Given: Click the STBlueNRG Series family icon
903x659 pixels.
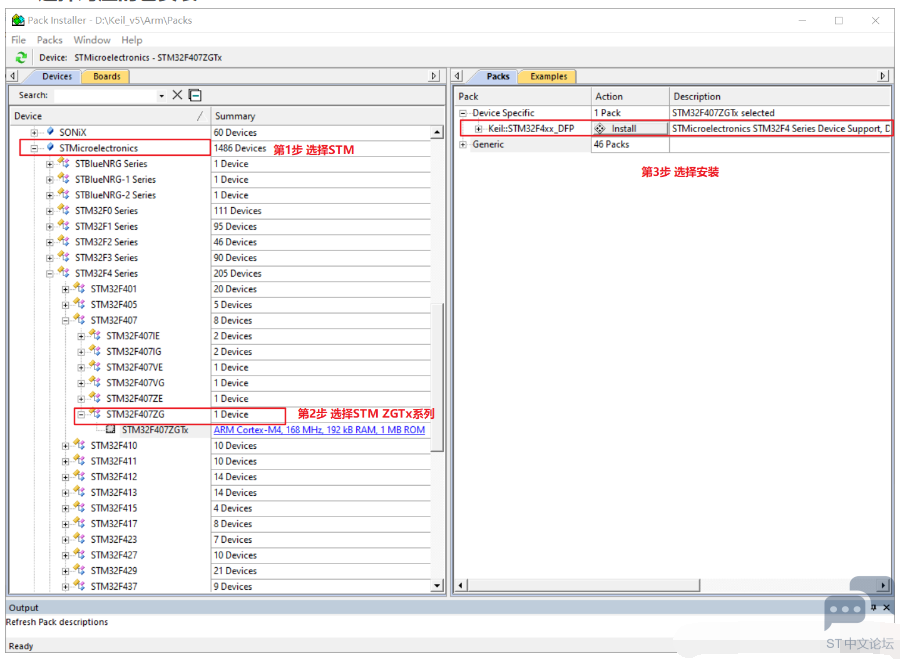Looking at the screenshot, I should pos(64,163).
